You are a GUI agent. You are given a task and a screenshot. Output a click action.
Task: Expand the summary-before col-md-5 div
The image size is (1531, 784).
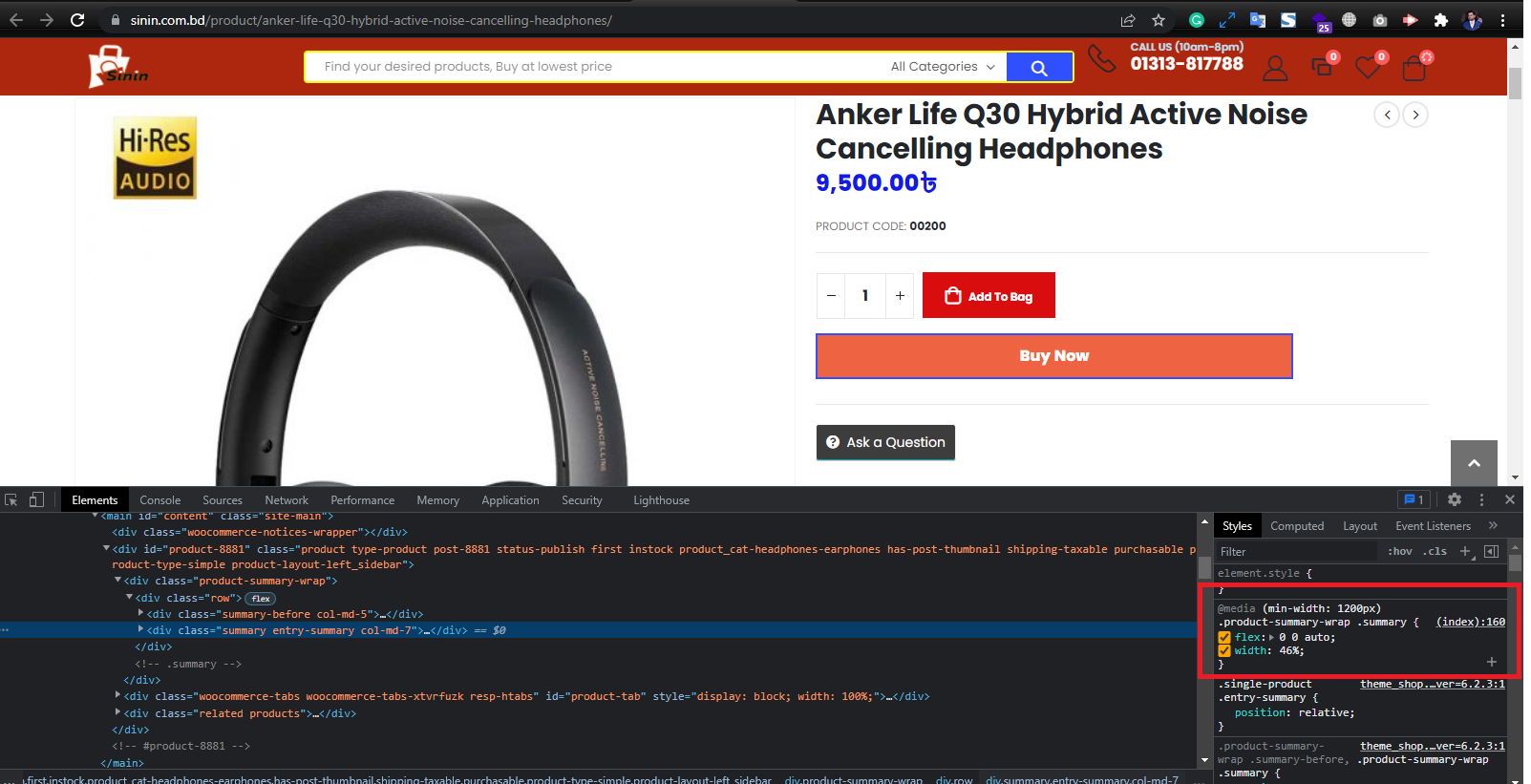coord(141,613)
